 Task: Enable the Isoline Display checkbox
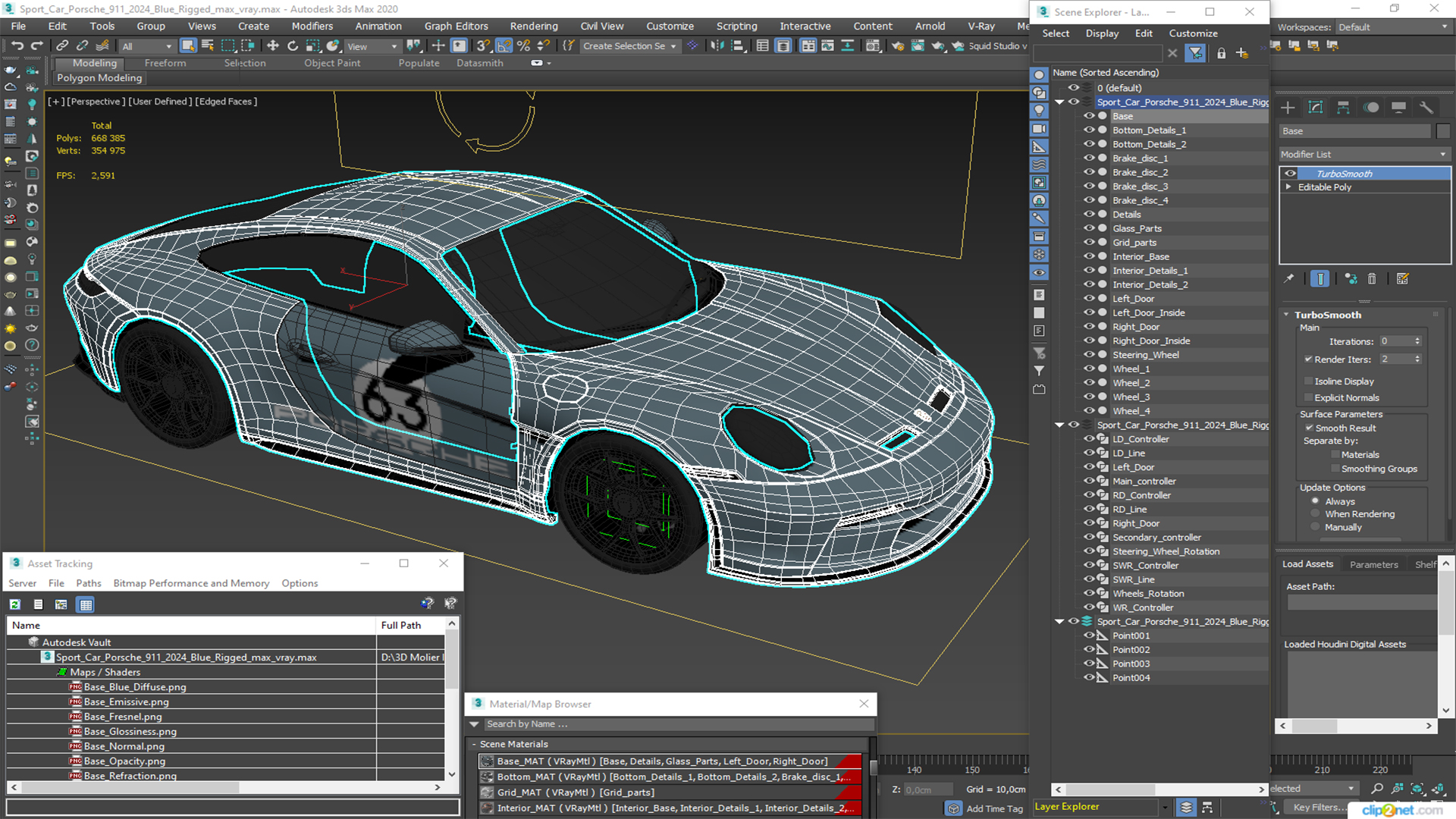[x=1308, y=381]
